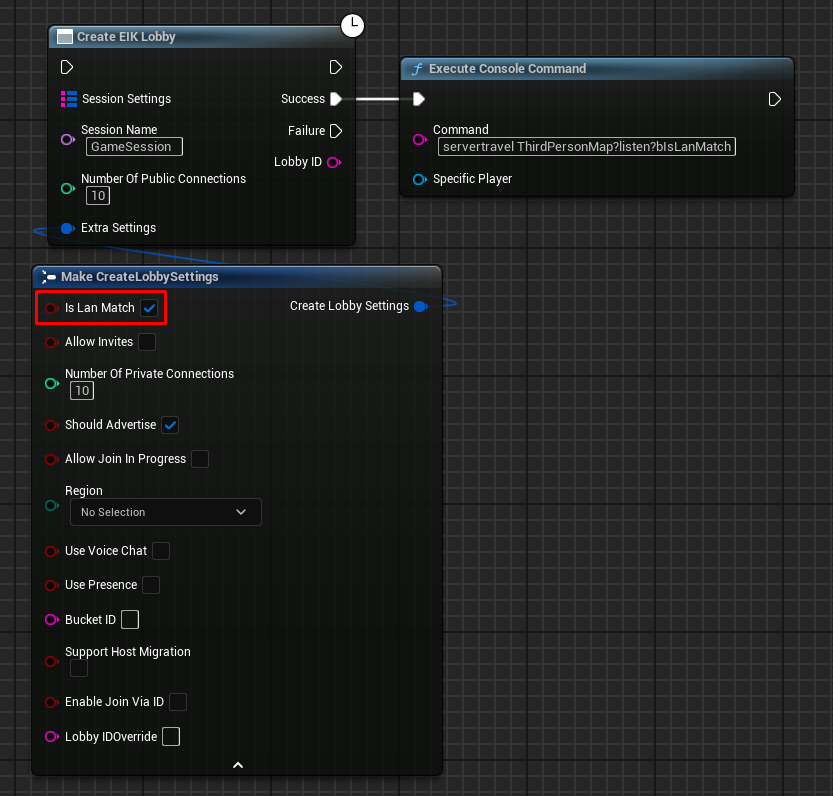
Task: Enable the Allow Invites checkbox
Action: point(147,342)
